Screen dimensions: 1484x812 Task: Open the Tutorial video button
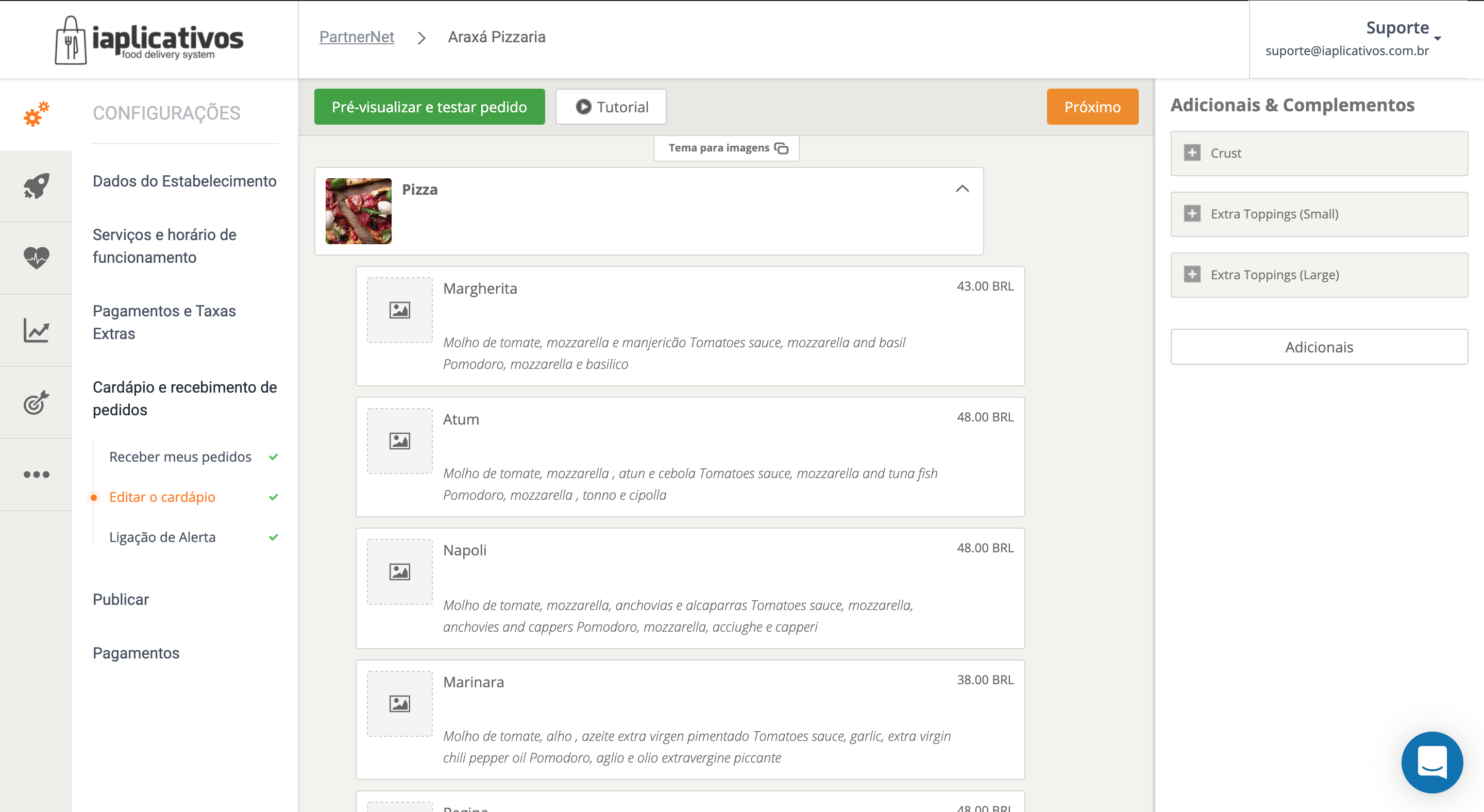pos(611,107)
